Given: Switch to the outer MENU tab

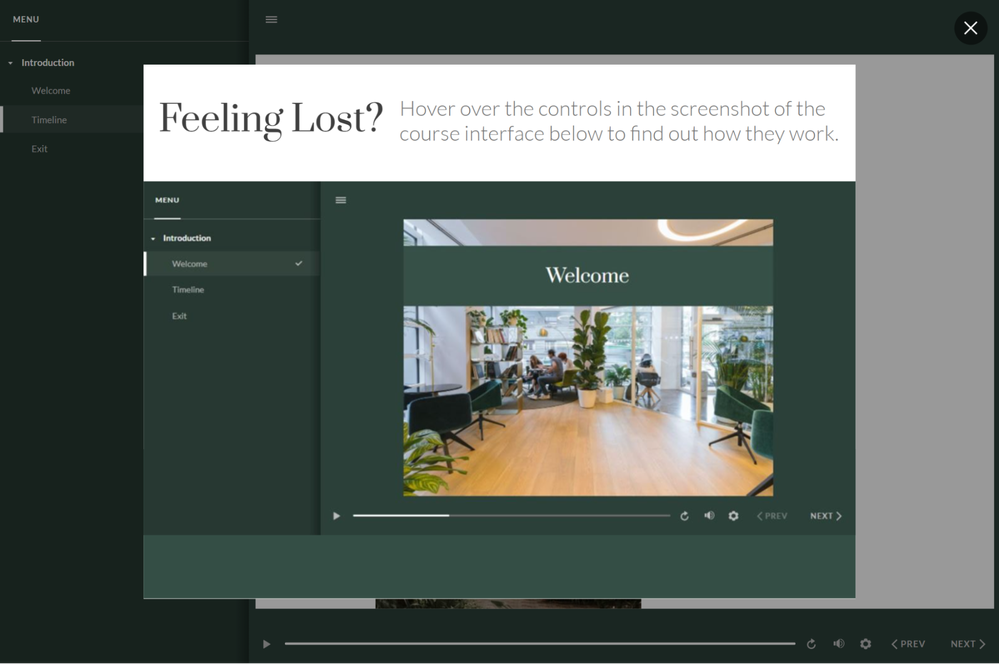Looking at the screenshot, I should pyautogui.click(x=26, y=19).
